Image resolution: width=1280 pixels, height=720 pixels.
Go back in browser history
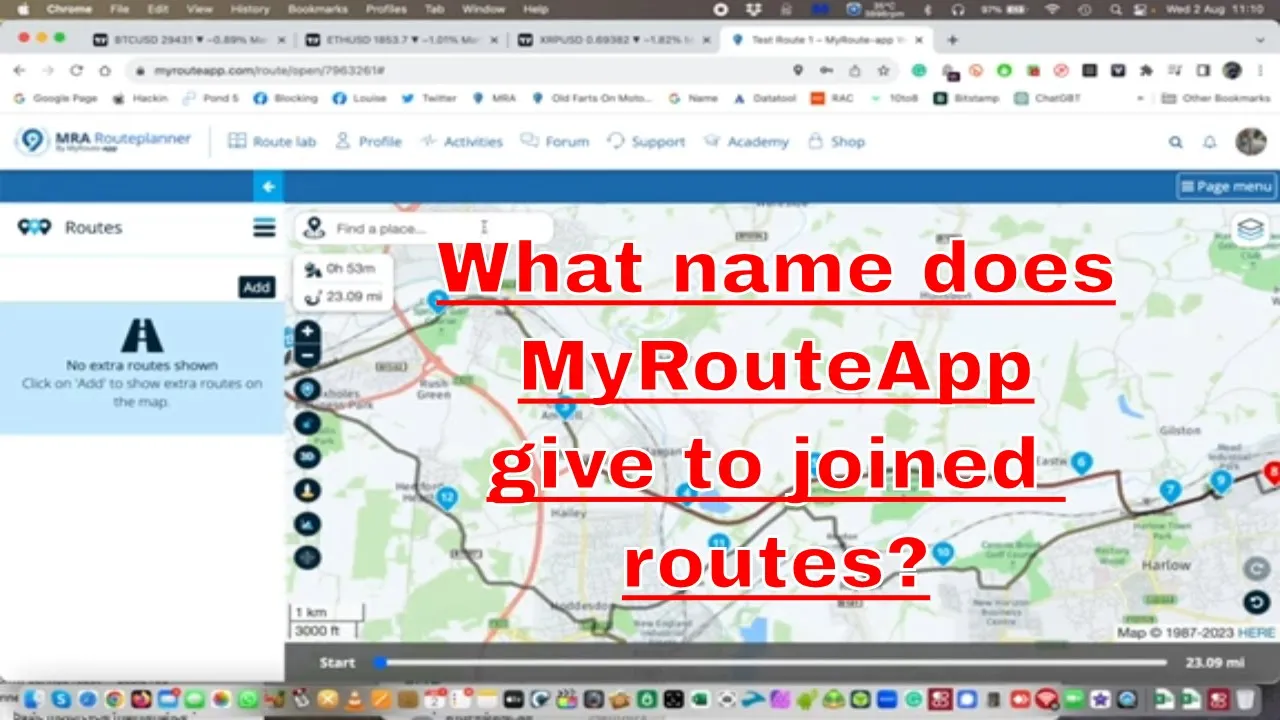click(20, 71)
